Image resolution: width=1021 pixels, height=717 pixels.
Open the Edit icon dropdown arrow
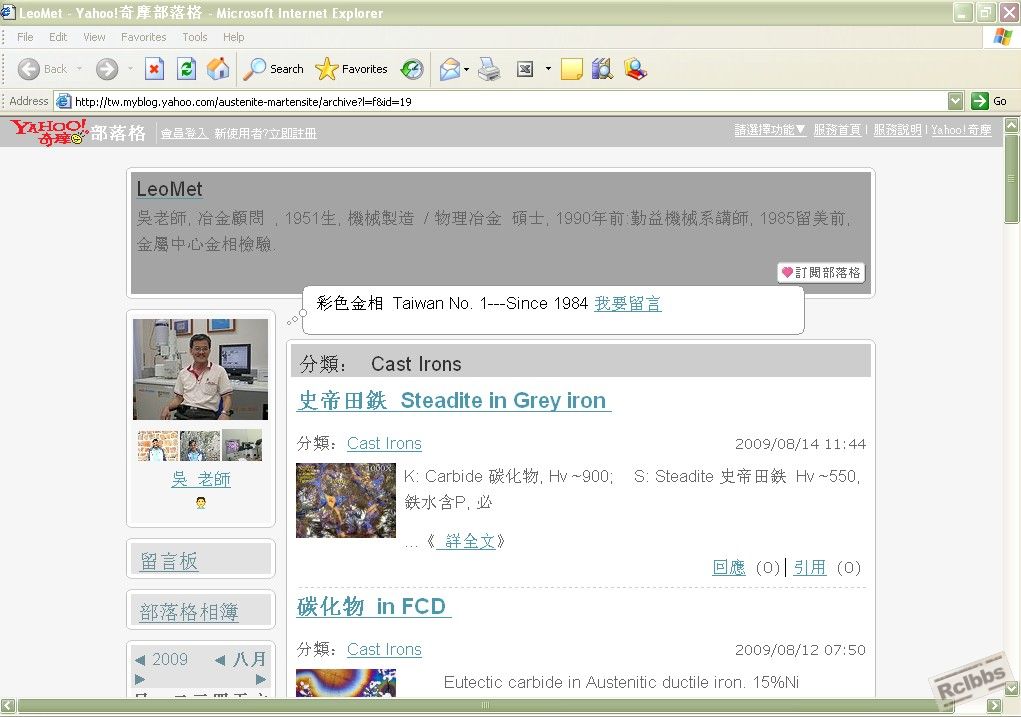coord(548,68)
